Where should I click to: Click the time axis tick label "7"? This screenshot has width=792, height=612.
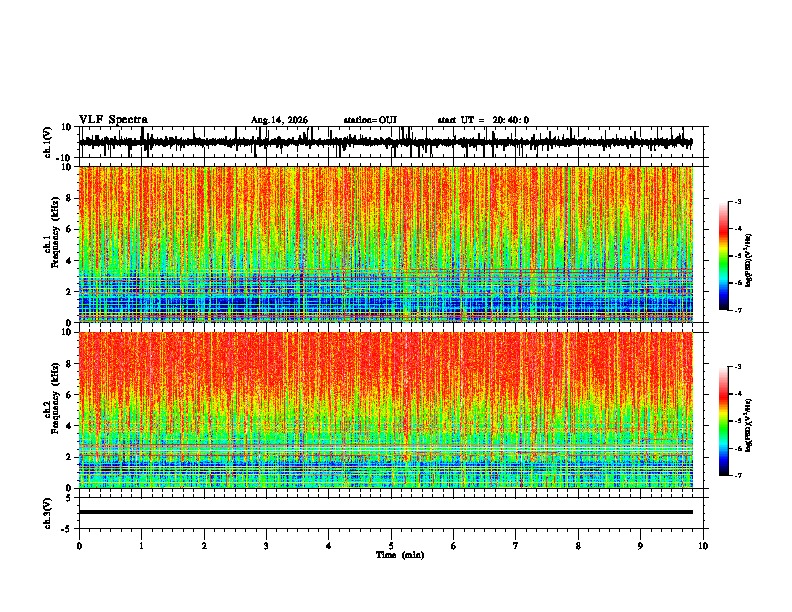[516, 546]
